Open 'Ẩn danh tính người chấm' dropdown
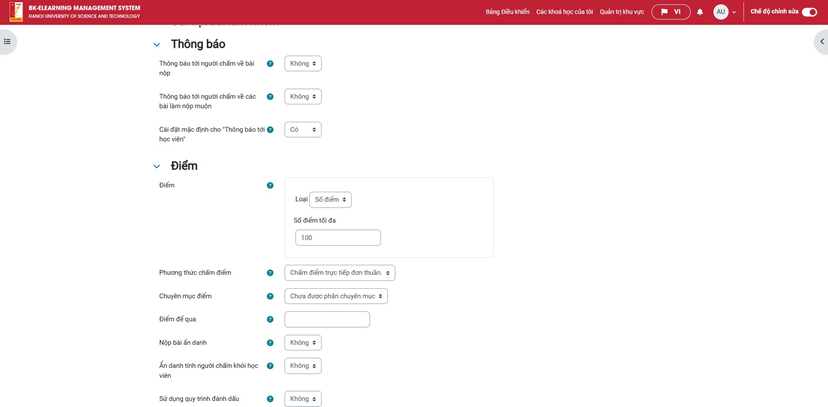 tap(303, 366)
